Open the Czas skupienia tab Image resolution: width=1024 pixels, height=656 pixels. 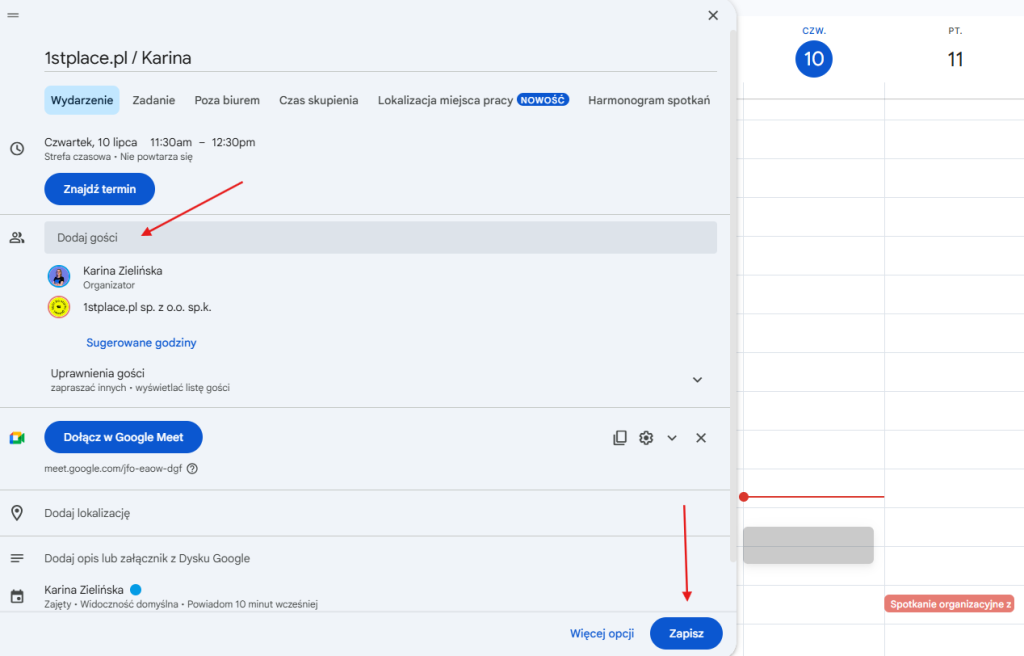coord(319,100)
